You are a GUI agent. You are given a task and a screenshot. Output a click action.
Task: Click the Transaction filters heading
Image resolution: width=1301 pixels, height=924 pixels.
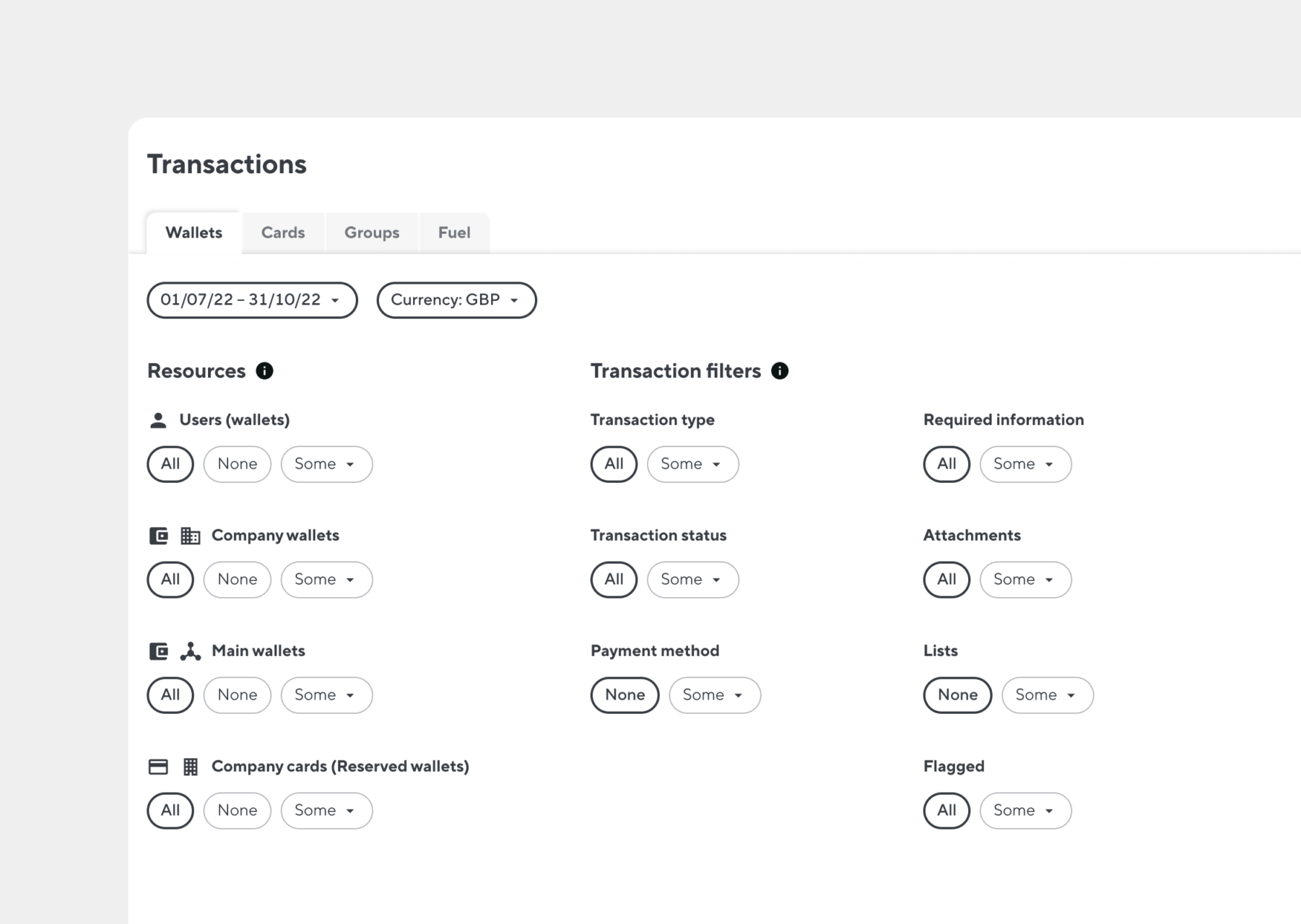coord(676,371)
